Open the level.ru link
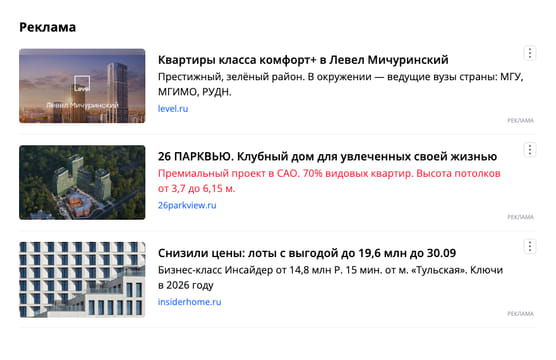Screen dimensions: 556x360 coord(173,109)
